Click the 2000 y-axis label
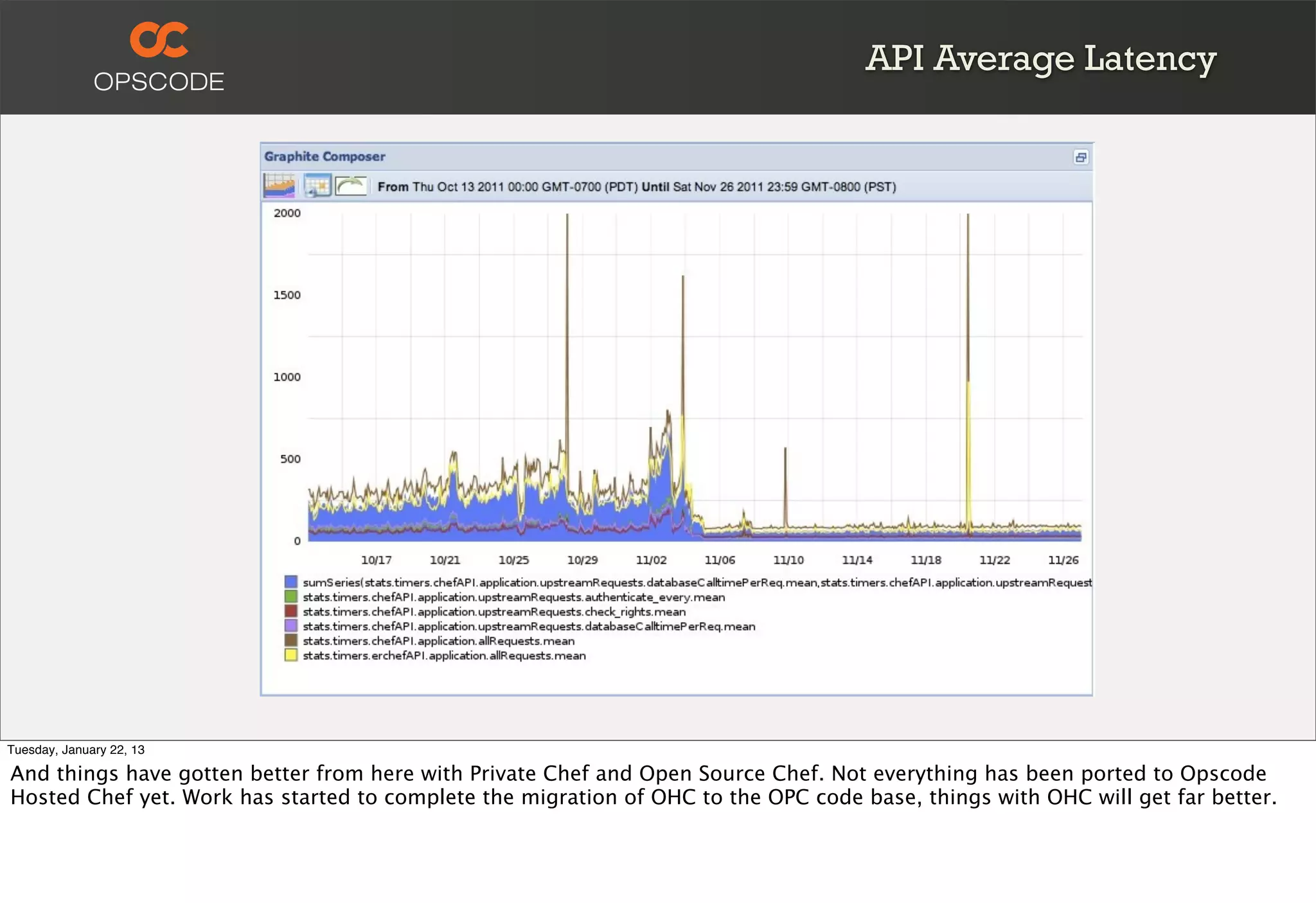Viewport: 1316px width, 903px height. pos(287,213)
